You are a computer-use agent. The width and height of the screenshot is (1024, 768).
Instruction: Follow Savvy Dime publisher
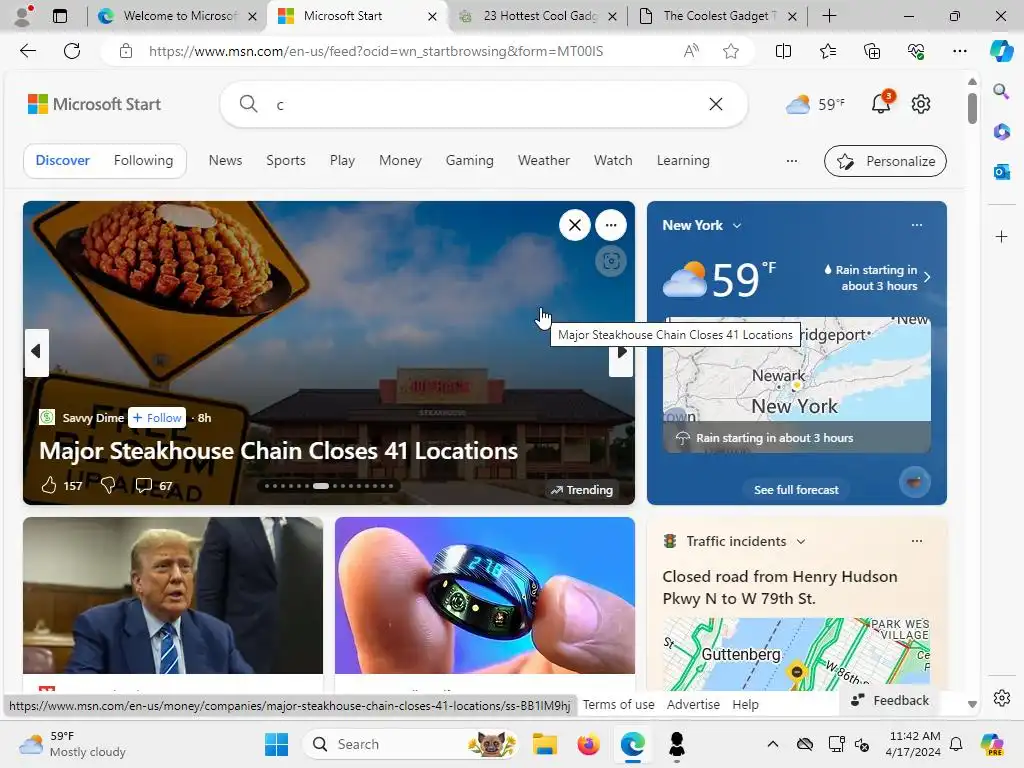[x=157, y=418]
